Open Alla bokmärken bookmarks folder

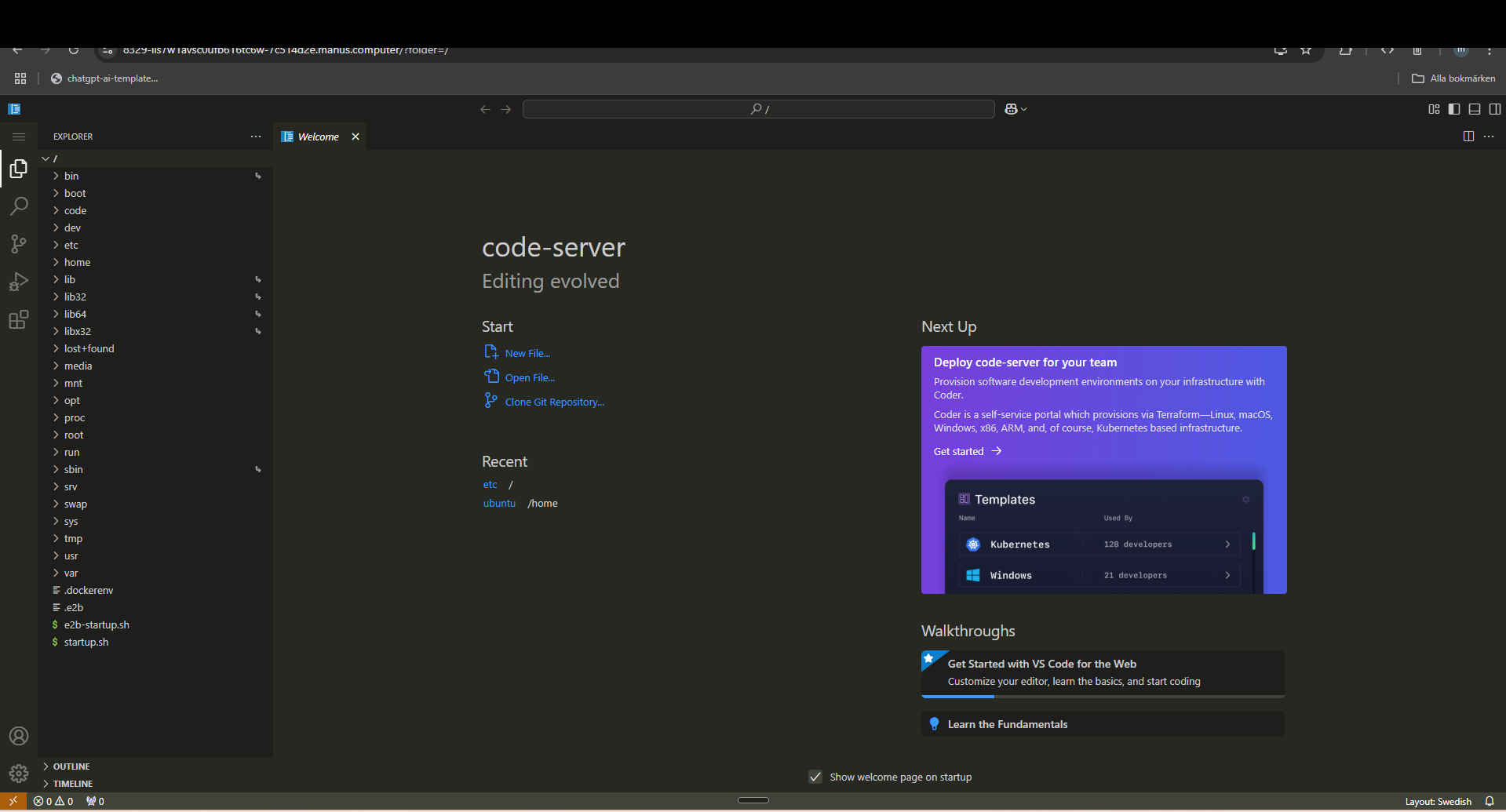pos(1453,78)
